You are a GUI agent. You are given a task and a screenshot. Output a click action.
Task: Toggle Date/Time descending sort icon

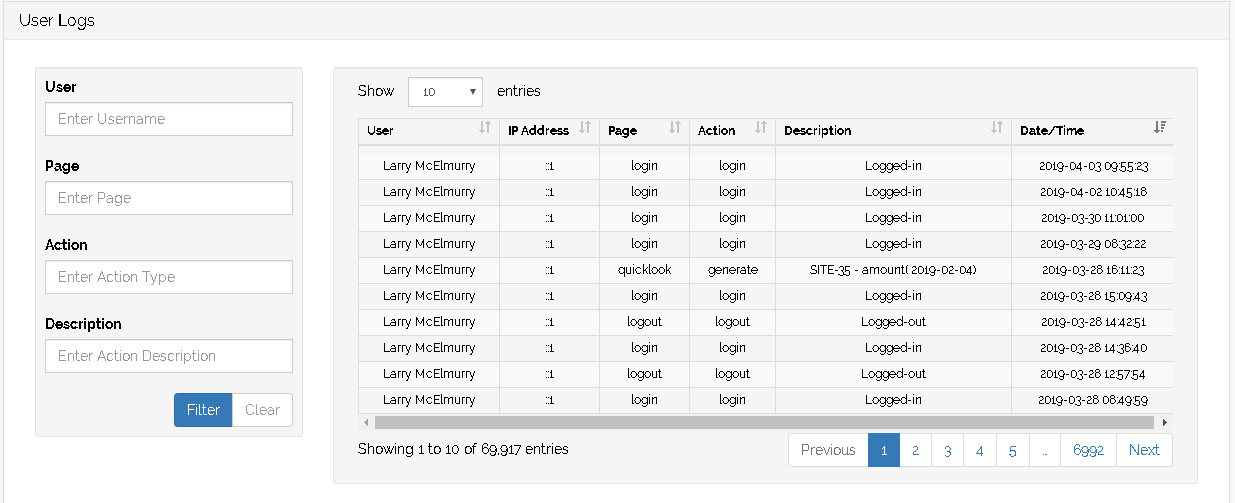[x=1159, y=128]
